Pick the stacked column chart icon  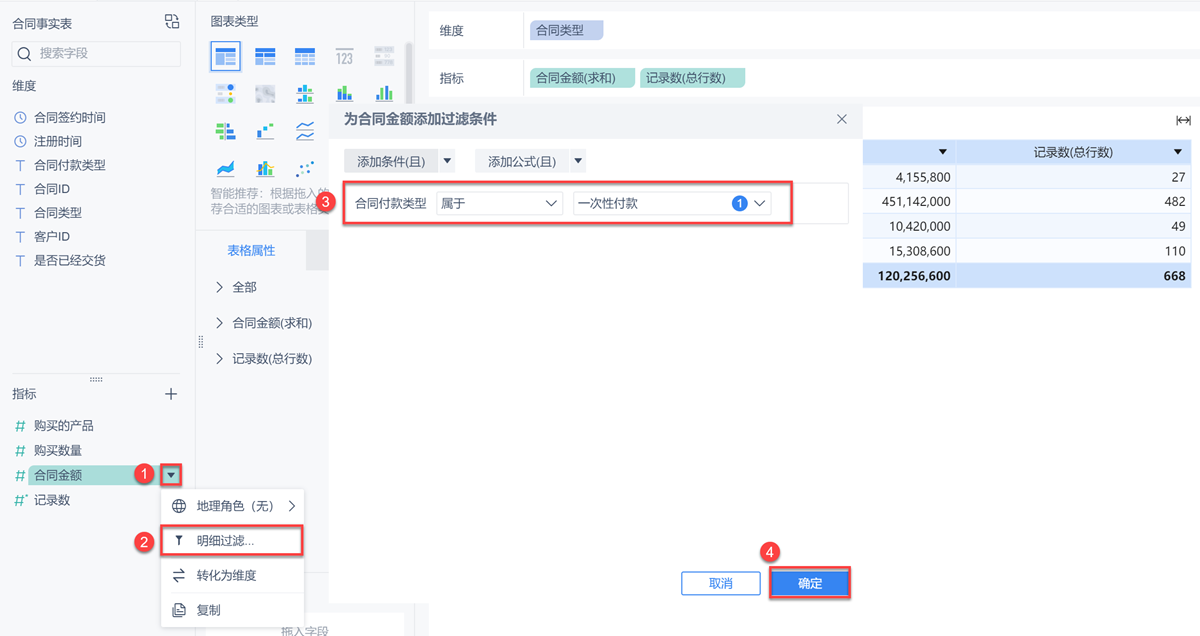point(344,94)
